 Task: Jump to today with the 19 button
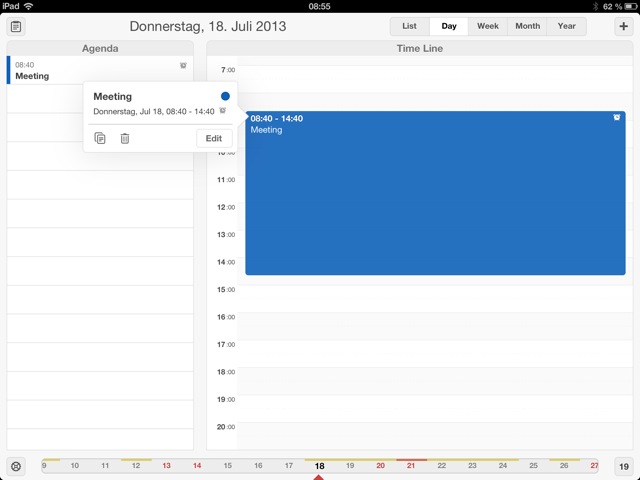click(x=624, y=466)
